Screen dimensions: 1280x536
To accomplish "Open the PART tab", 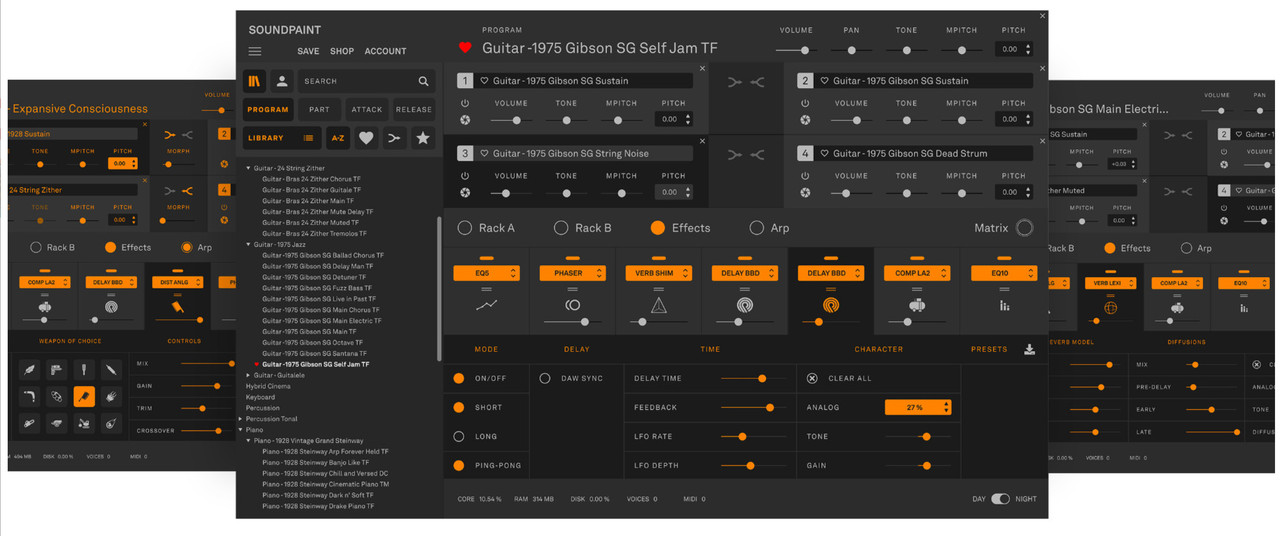I will [x=319, y=110].
